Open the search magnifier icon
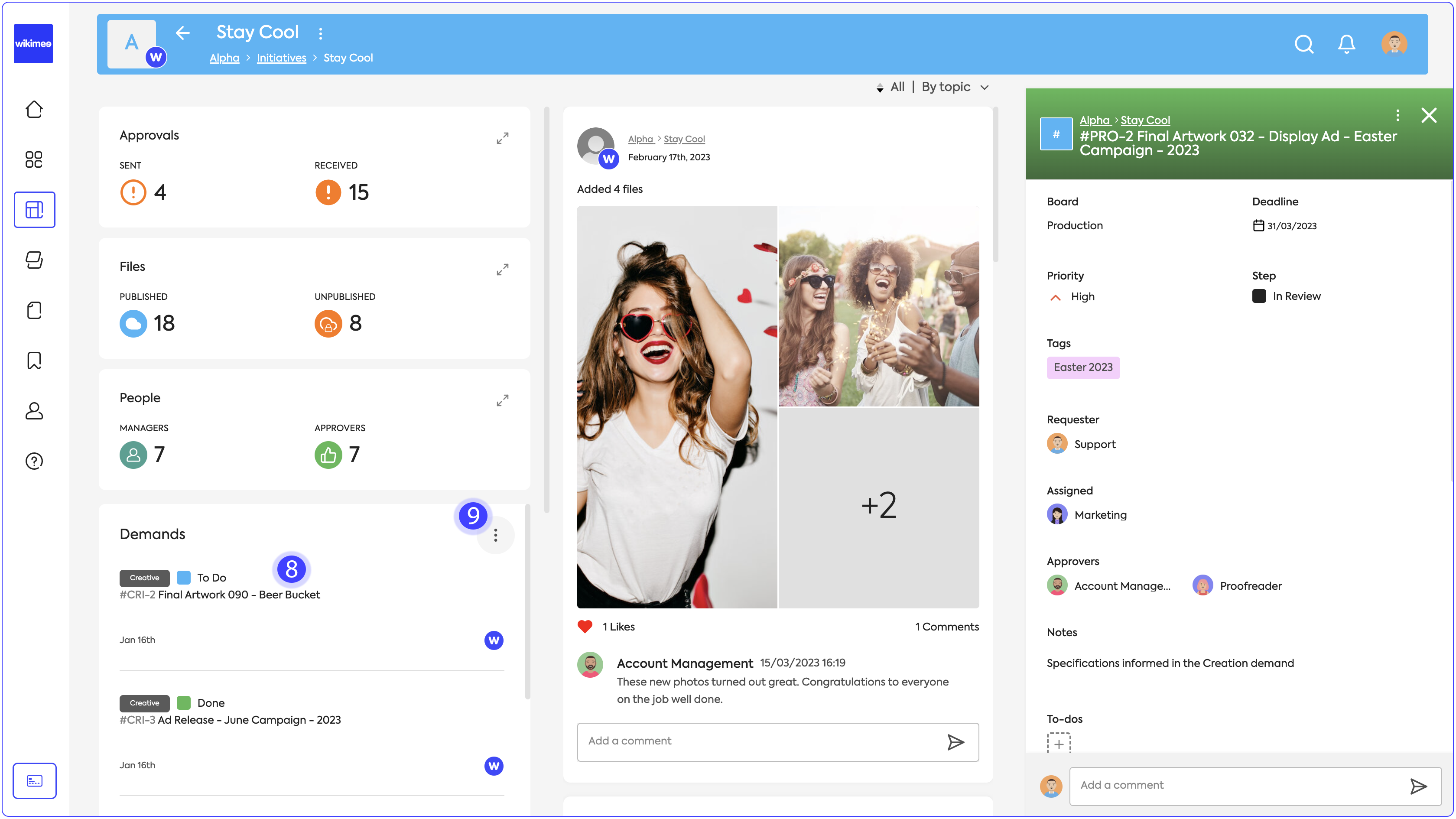Screen dimensions: 1456x819 [x=1303, y=44]
